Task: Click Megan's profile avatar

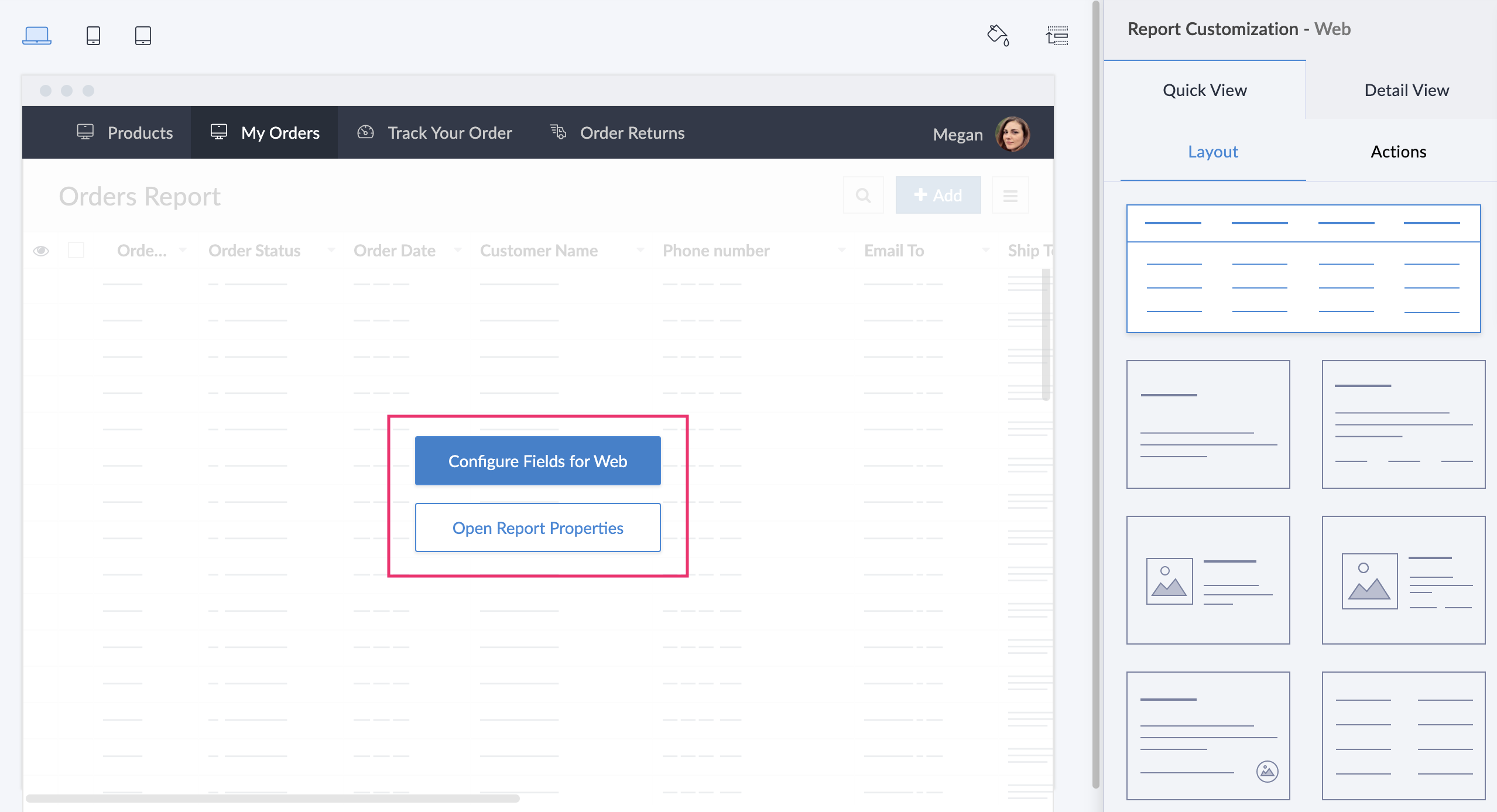Action: (x=1012, y=134)
